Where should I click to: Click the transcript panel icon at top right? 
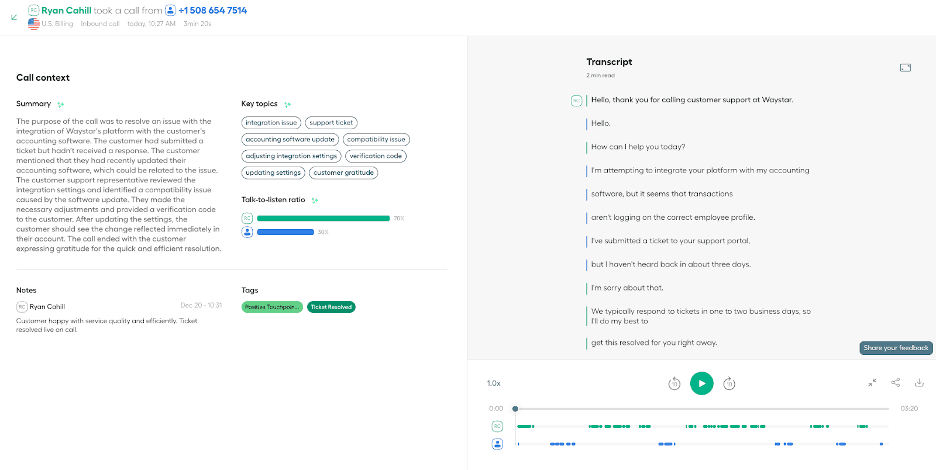905,68
